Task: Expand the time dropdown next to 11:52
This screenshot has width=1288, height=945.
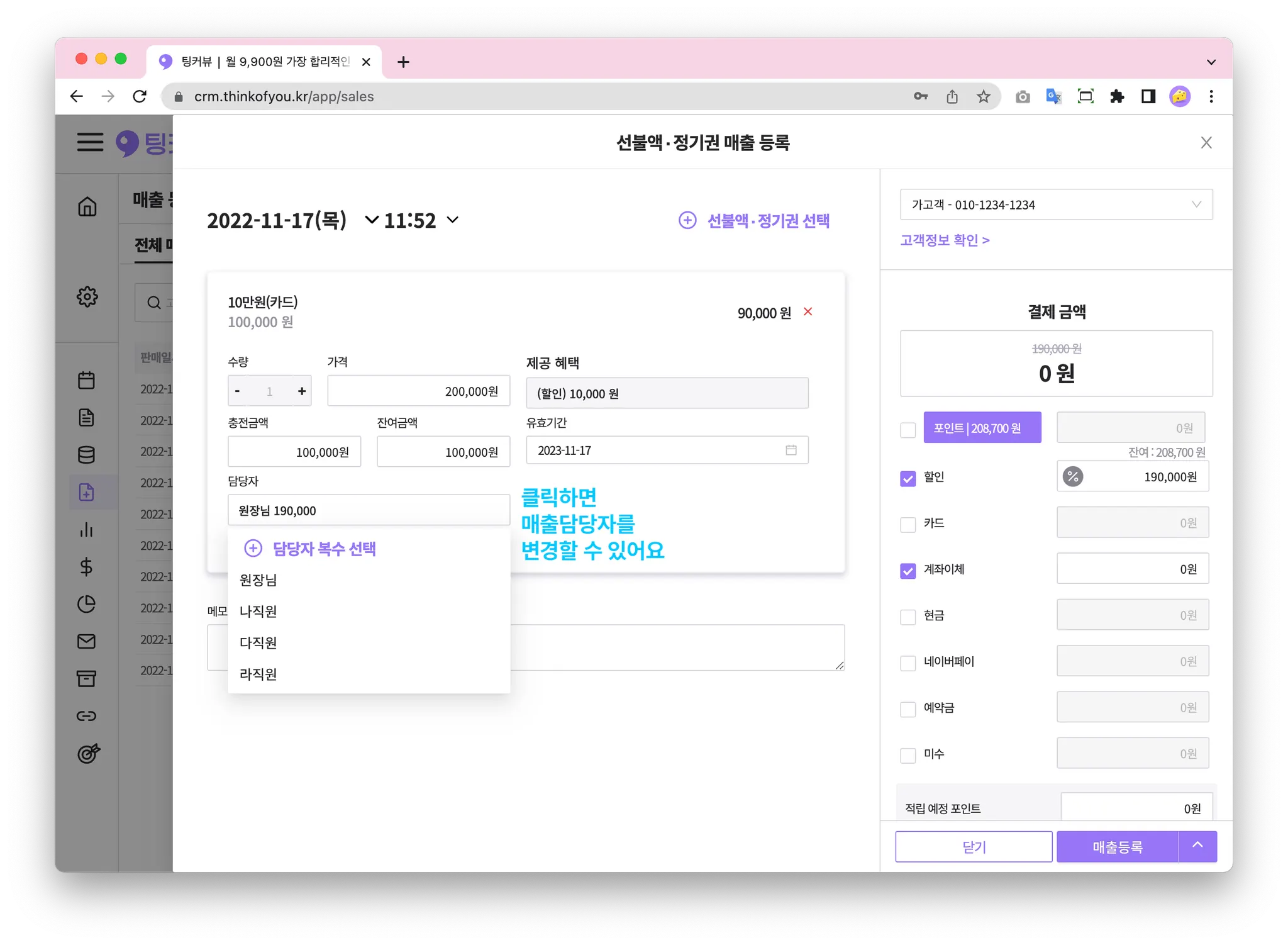Action: coord(453,220)
